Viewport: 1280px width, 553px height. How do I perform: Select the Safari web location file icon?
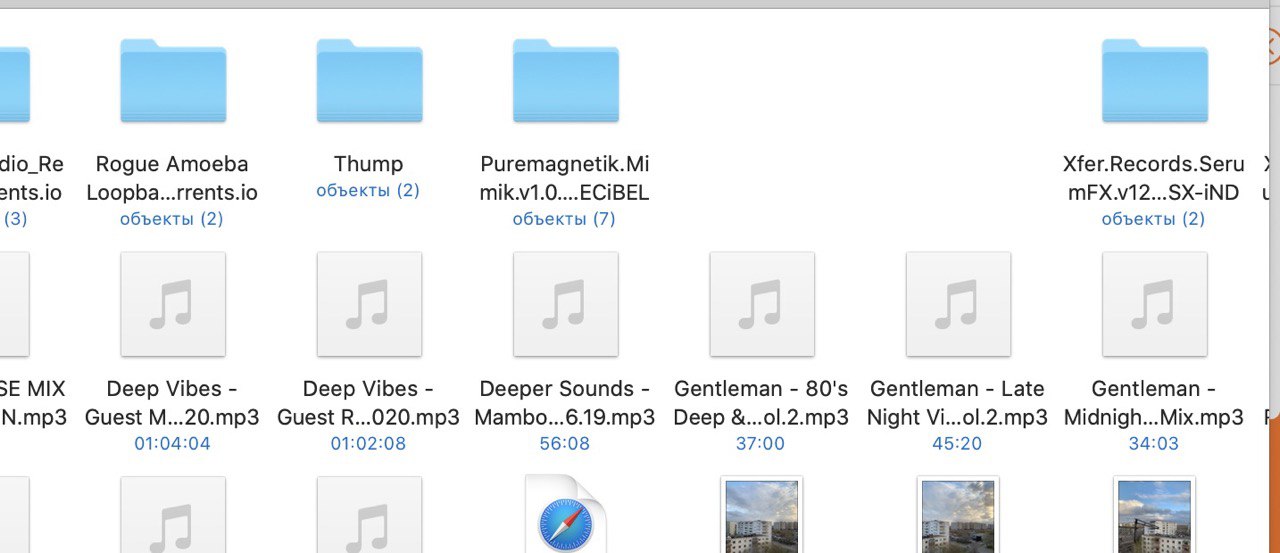(x=565, y=514)
